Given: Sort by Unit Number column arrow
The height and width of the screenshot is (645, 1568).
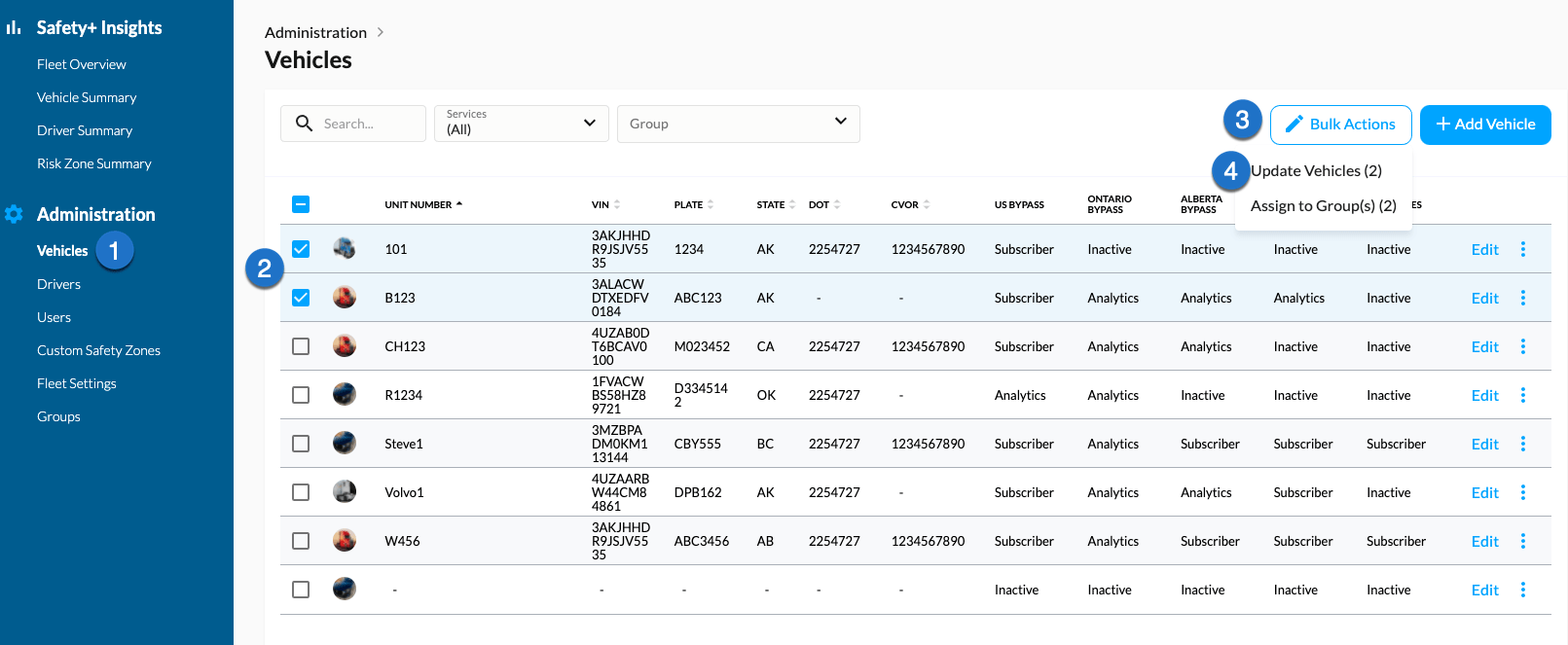Looking at the screenshot, I should point(459,204).
